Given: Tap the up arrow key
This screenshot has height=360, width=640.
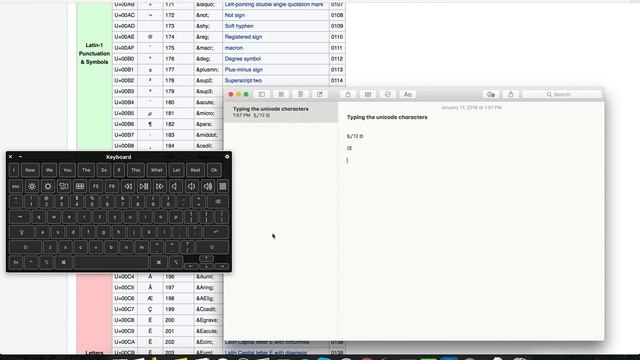Looking at the screenshot, I should [206, 259].
